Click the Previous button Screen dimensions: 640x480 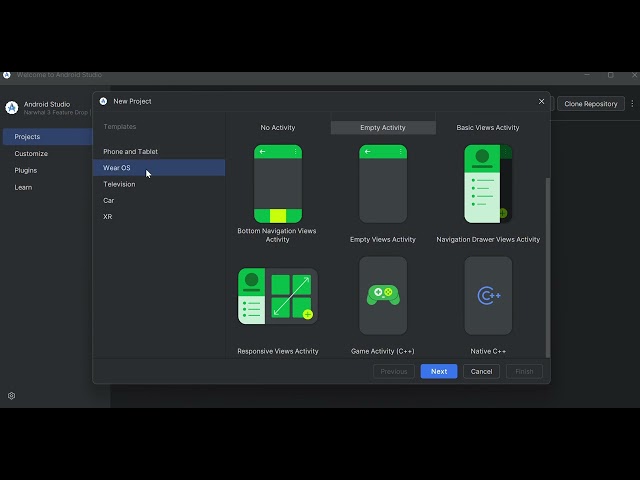pos(394,371)
